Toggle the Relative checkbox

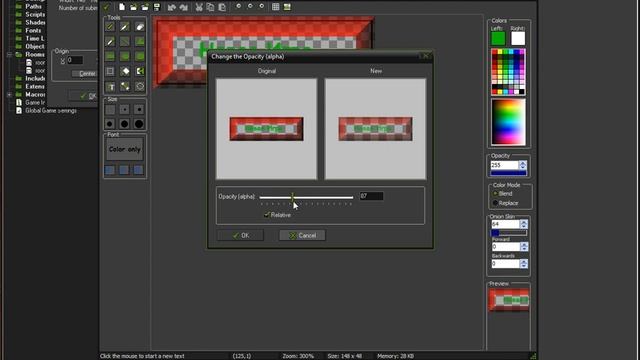(x=267, y=215)
